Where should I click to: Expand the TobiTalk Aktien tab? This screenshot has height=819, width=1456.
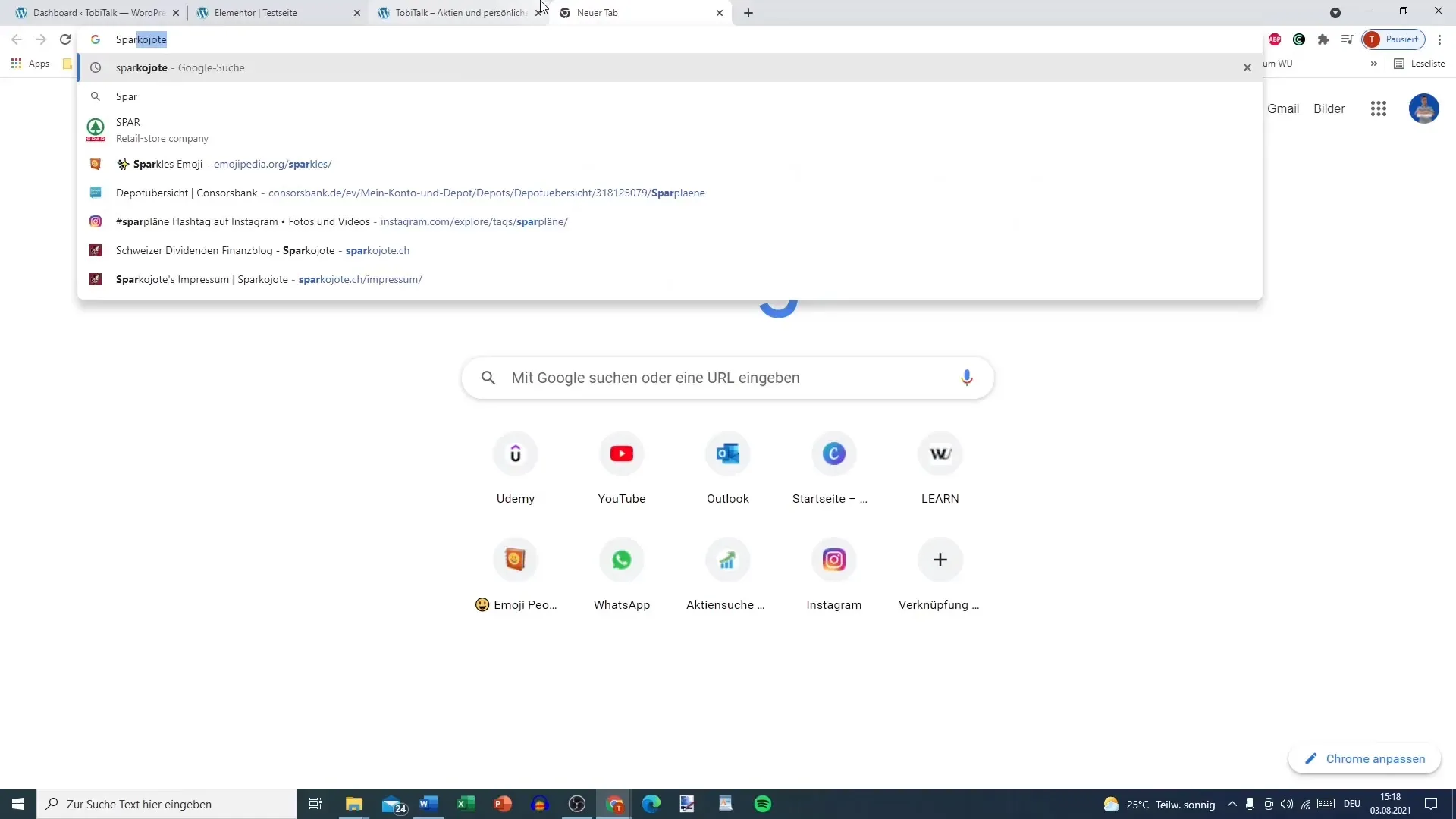(459, 12)
